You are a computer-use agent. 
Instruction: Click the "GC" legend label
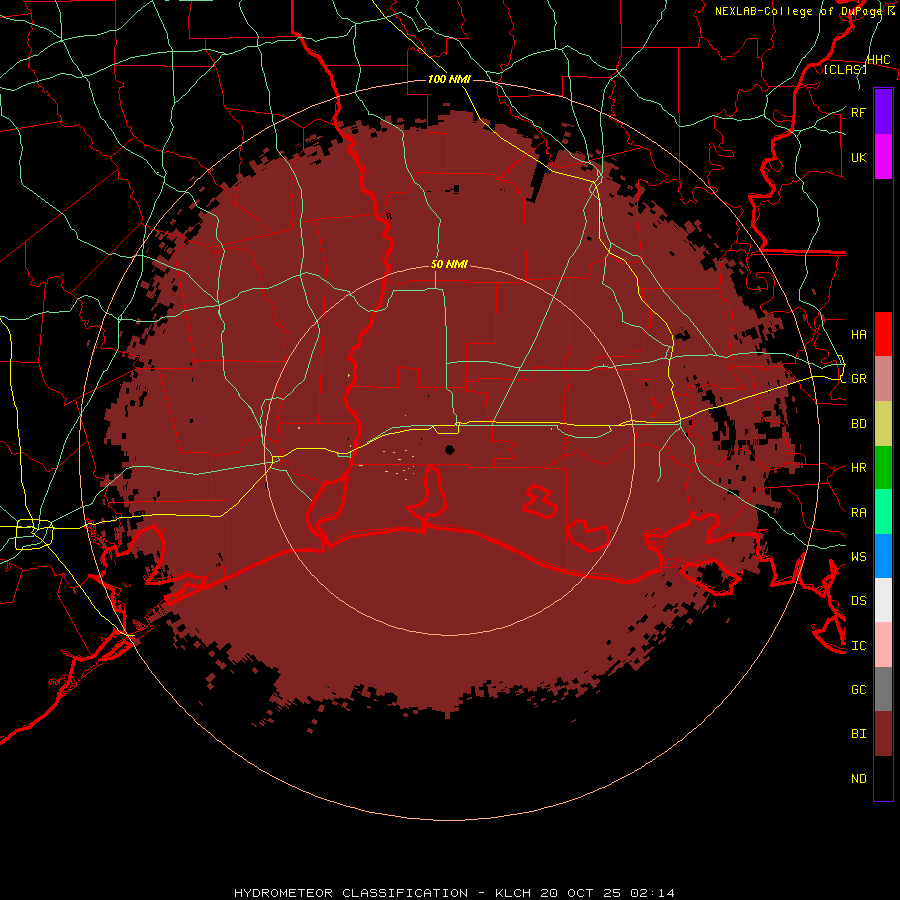(858, 690)
